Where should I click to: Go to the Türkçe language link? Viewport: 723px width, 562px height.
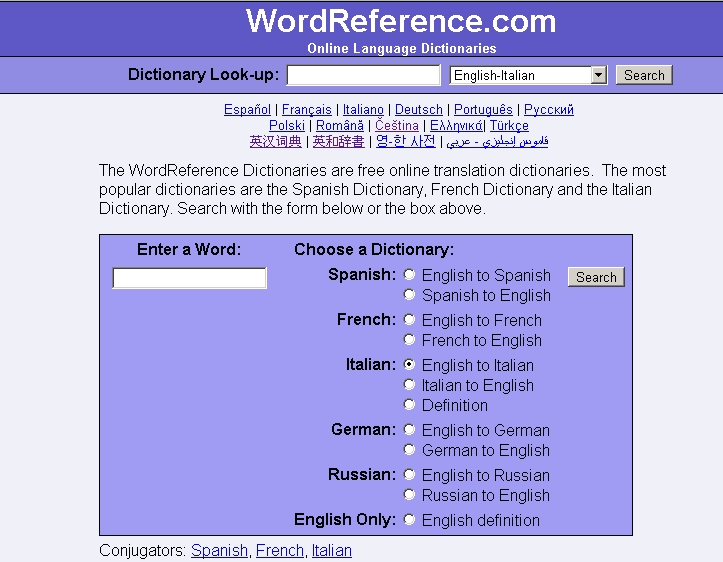[509, 125]
